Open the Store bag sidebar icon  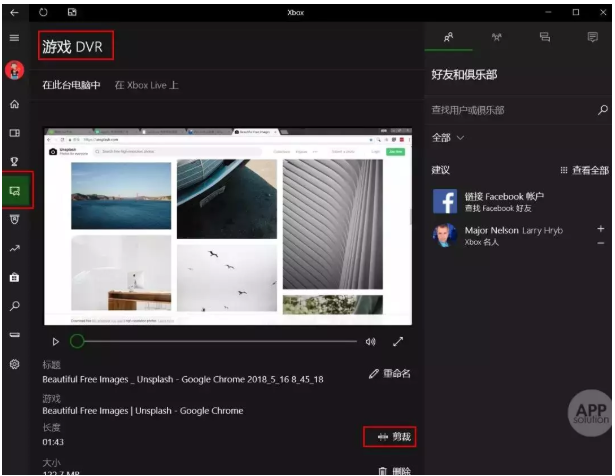click(15, 277)
